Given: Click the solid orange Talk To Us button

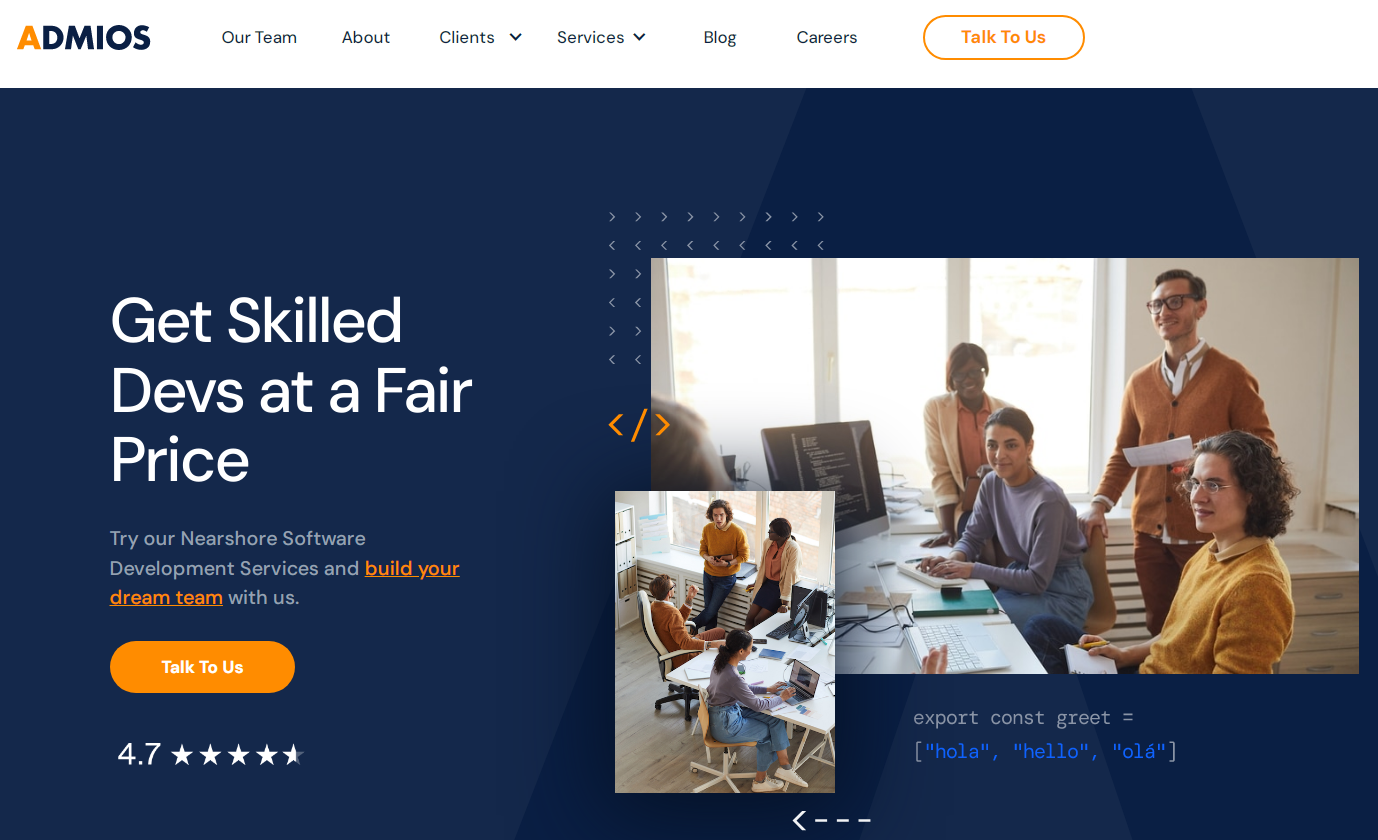Looking at the screenshot, I should tap(202, 667).
